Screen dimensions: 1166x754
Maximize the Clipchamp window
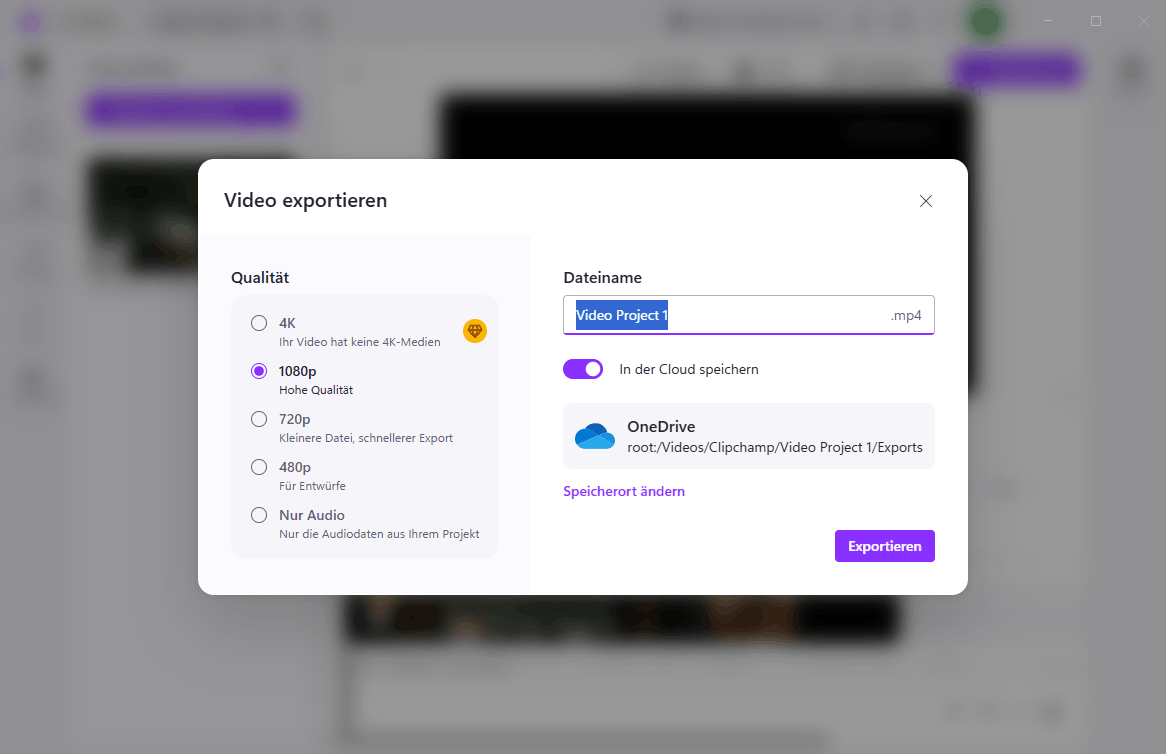(1096, 21)
